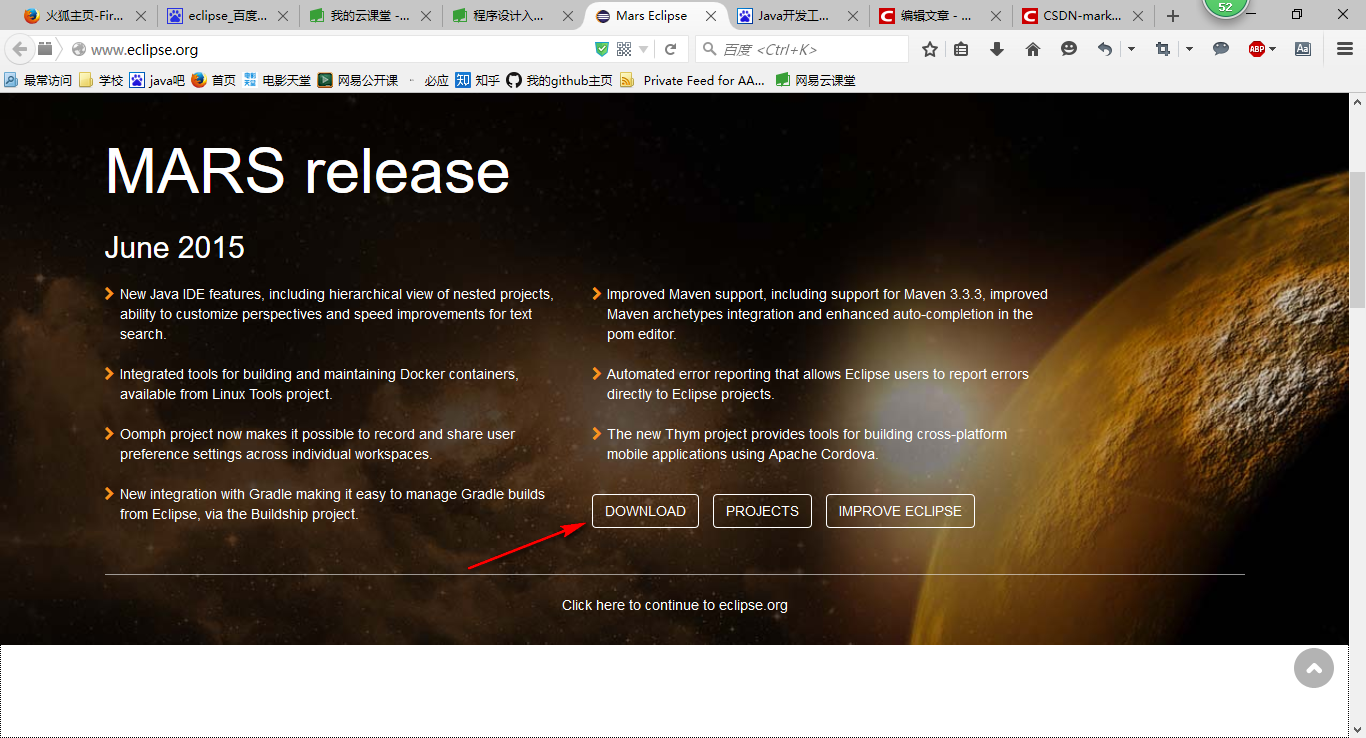Switch to the Java开发工 tab

pyautogui.click(x=799, y=16)
